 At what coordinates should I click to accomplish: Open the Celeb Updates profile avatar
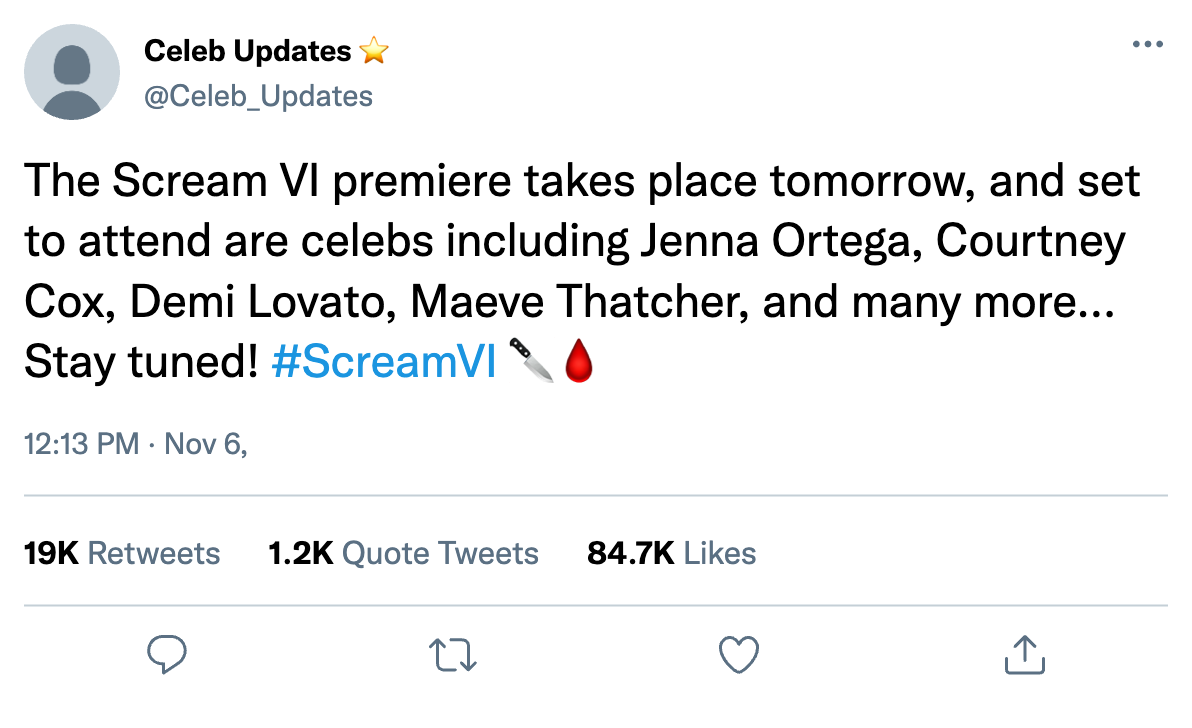72,72
